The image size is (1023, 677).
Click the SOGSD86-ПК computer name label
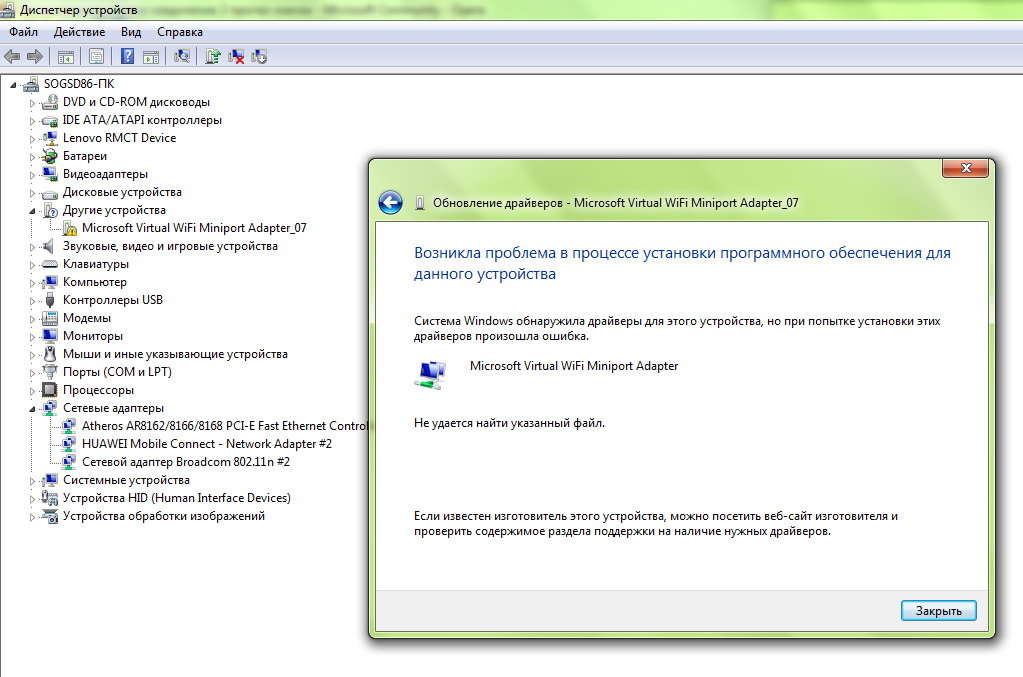[x=78, y=83]
